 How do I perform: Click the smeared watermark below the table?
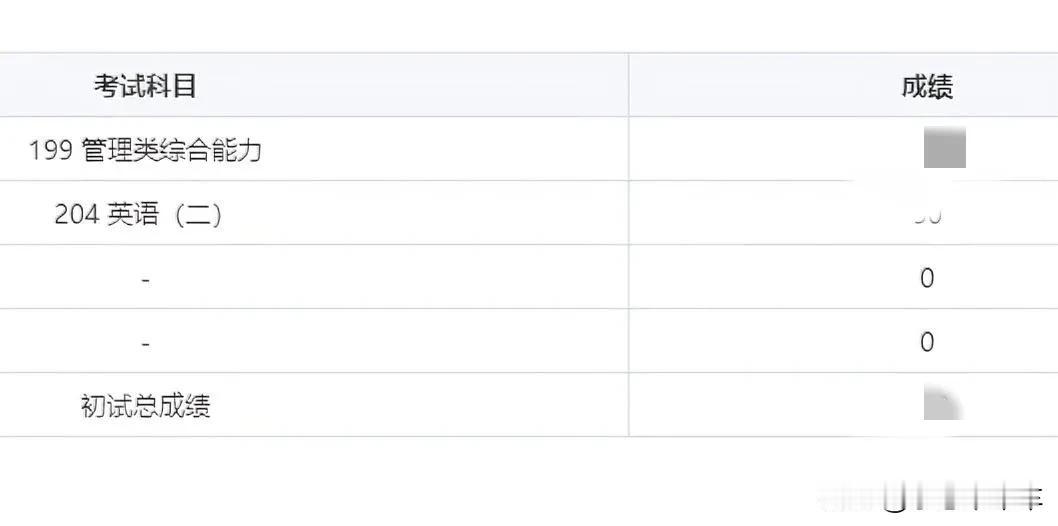(935, 500)
